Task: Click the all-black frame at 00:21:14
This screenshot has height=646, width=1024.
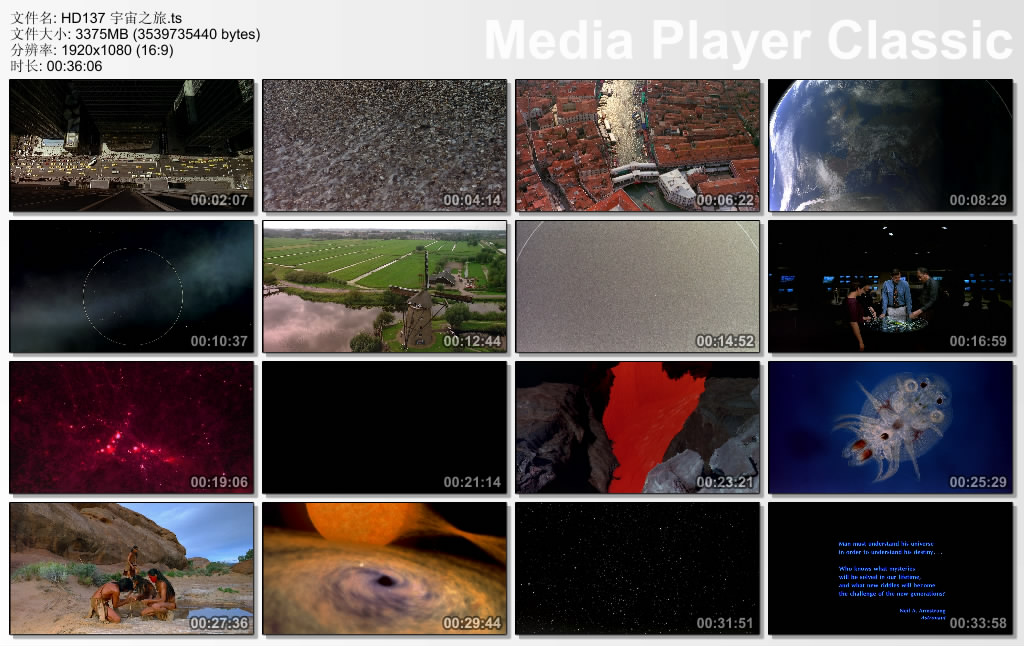Action: 384,428
